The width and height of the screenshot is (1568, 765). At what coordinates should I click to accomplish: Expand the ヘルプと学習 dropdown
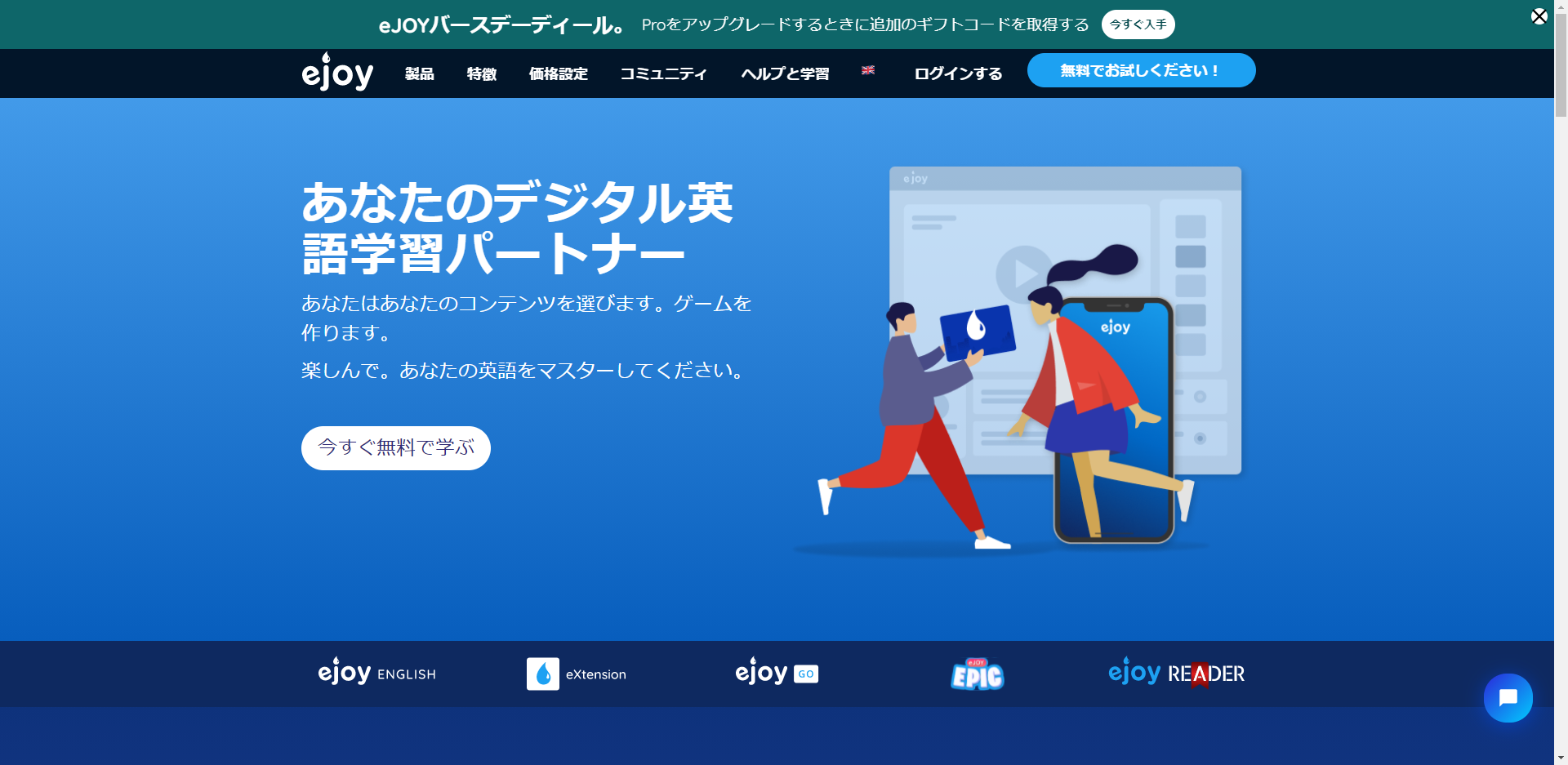[784, 73]
